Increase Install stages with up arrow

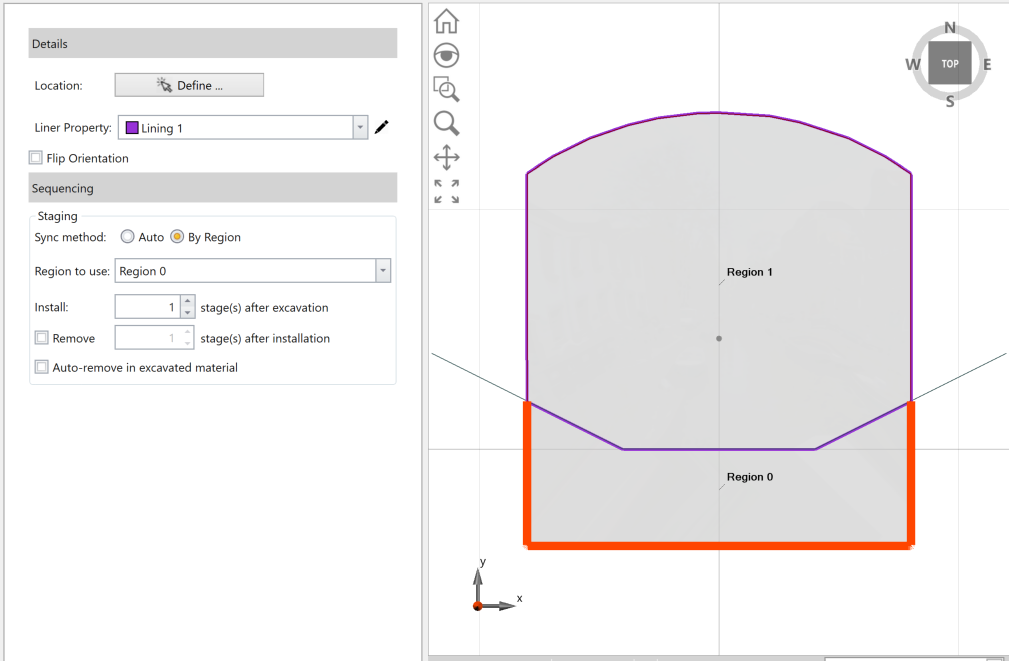click(x=187, y=301)
